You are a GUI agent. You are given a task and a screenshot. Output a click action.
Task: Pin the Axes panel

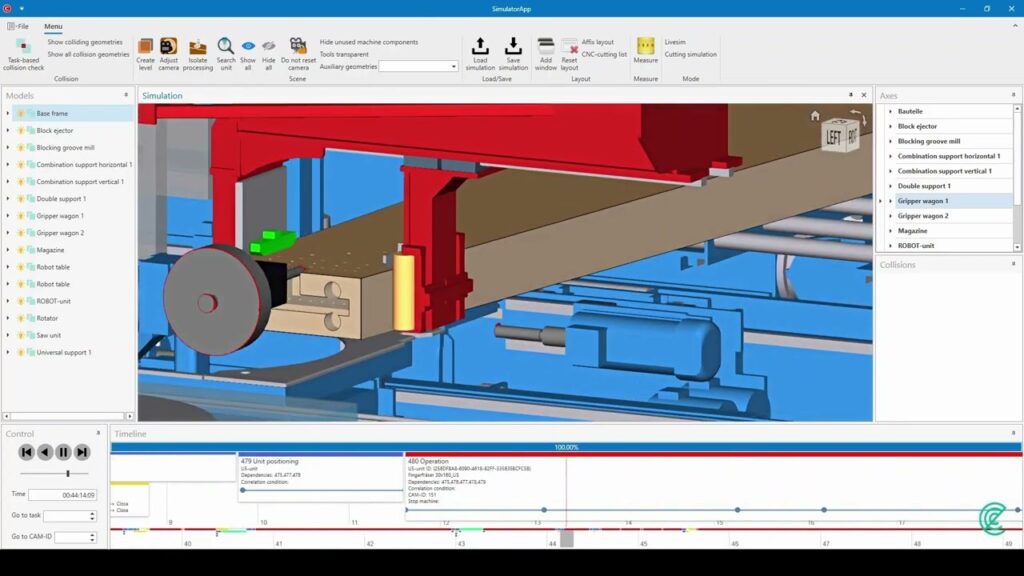pyautogui.click(x=1014, y=95)
